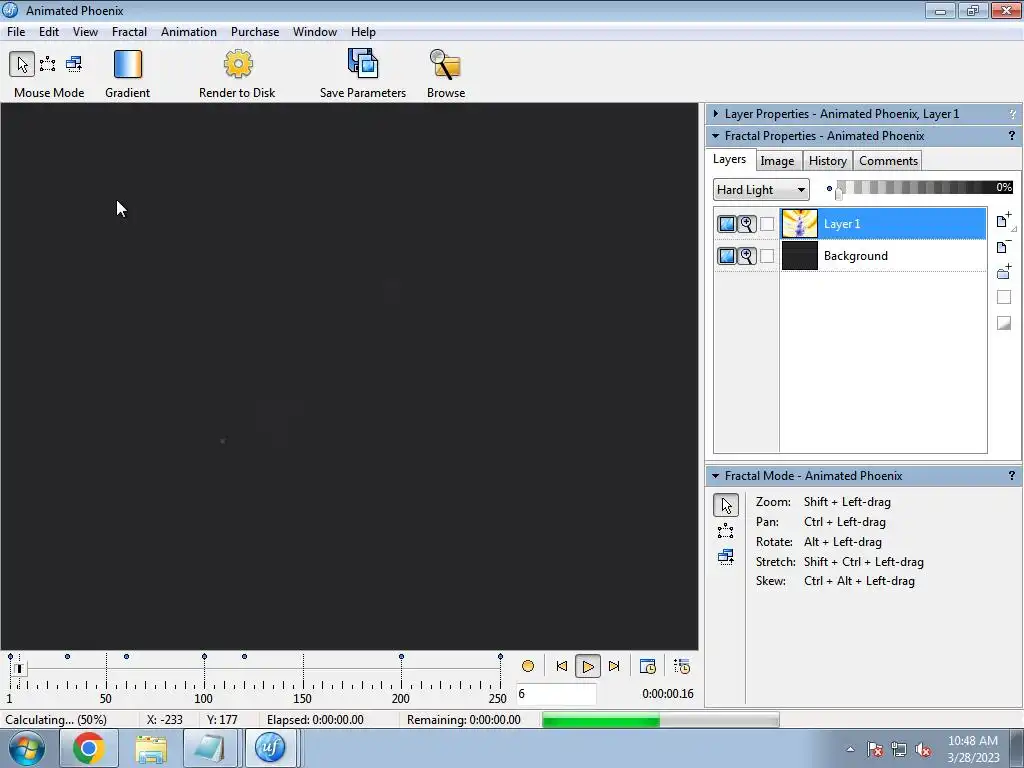Select Normal mode in Fractal Mode panel
Screen dimensions: 1024x768
pos(726,505)
